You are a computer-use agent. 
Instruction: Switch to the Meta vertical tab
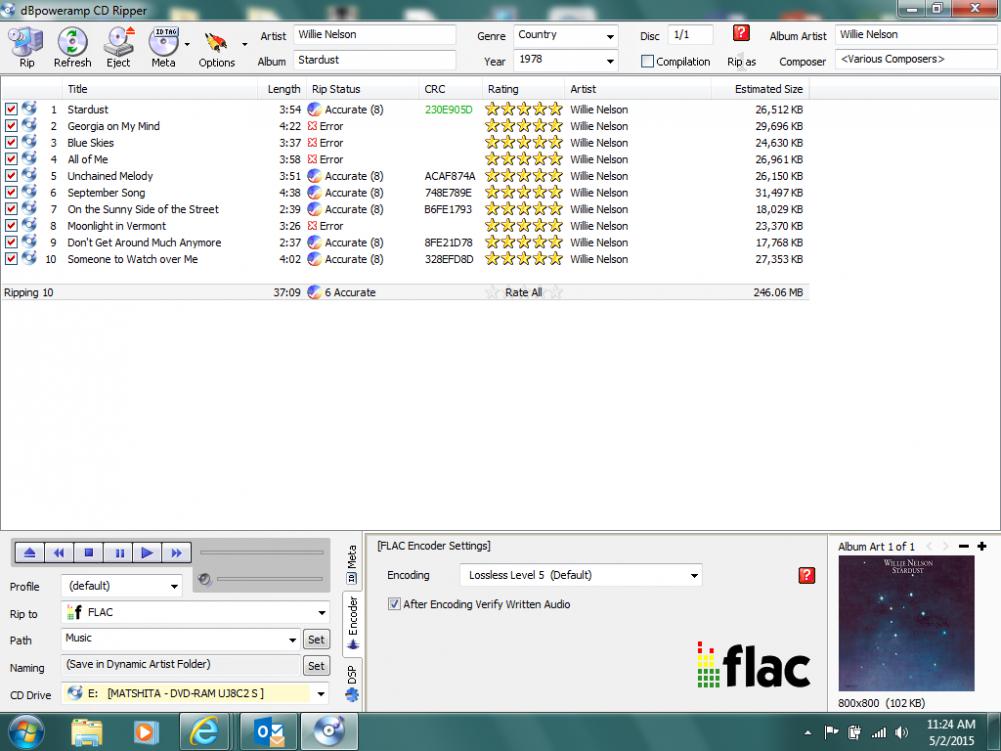tap(352, 563)
